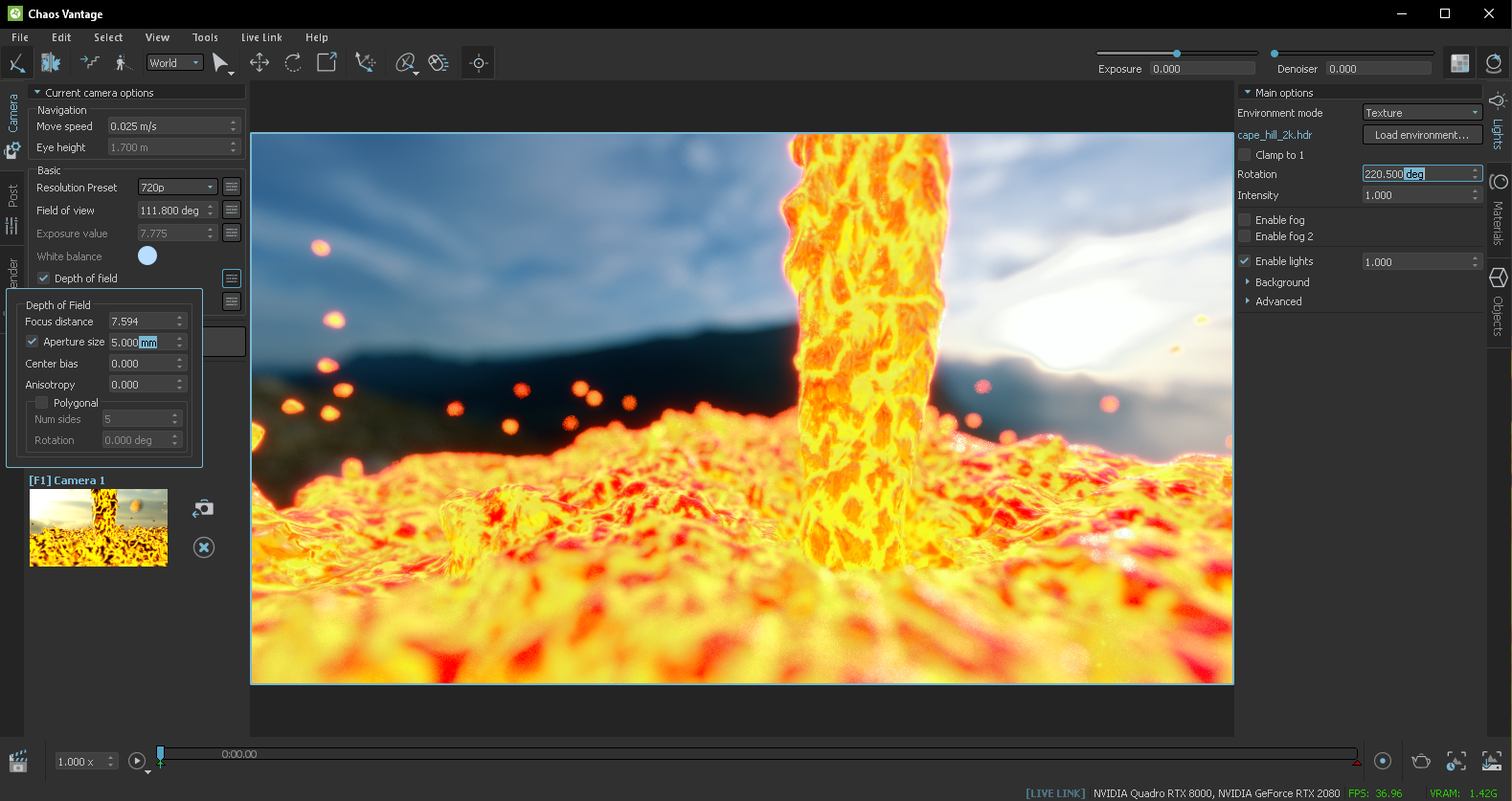Click the axis navigation icon in the toolbar

point(16,63)
